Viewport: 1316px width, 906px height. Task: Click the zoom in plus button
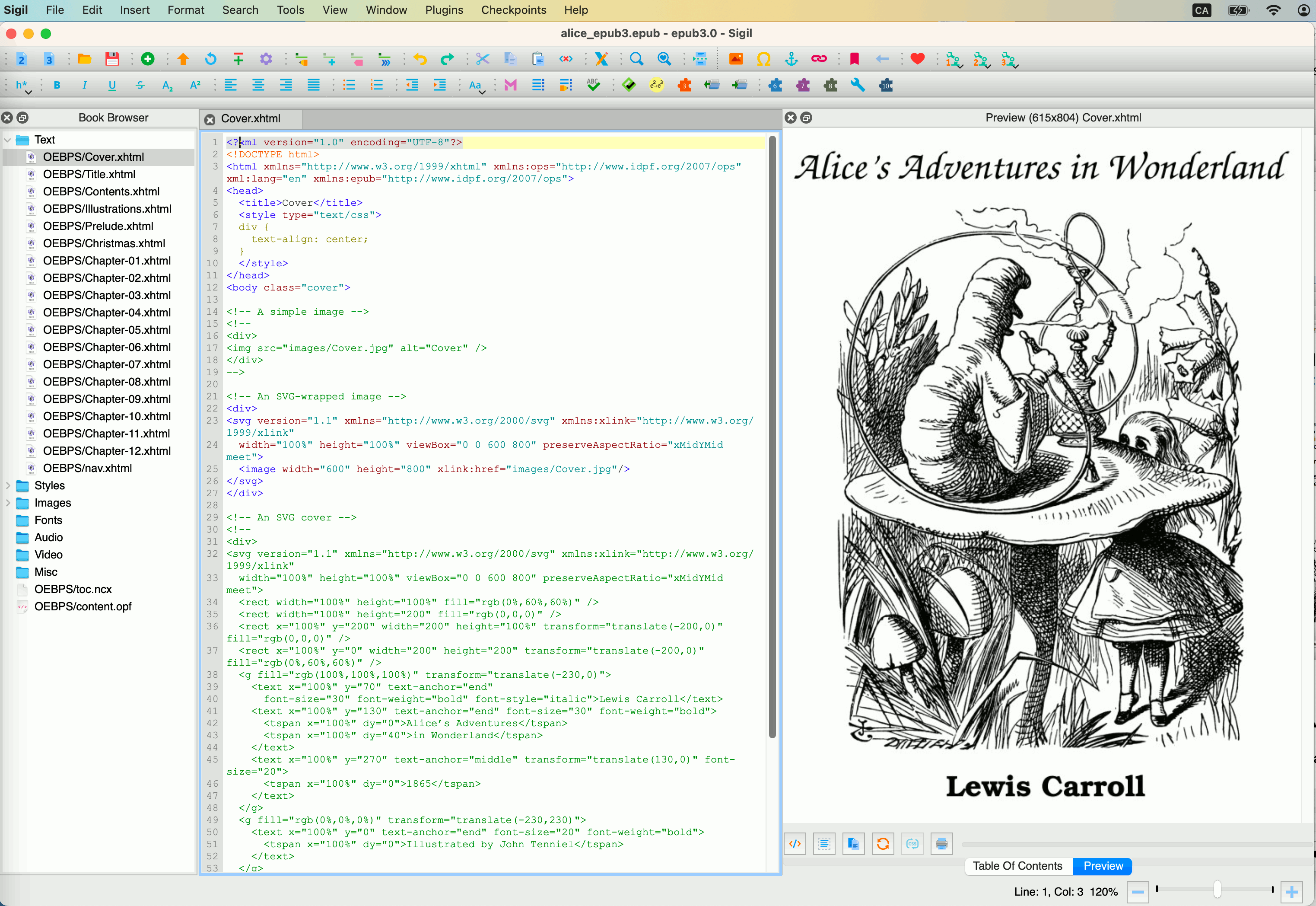(1292, 891)
